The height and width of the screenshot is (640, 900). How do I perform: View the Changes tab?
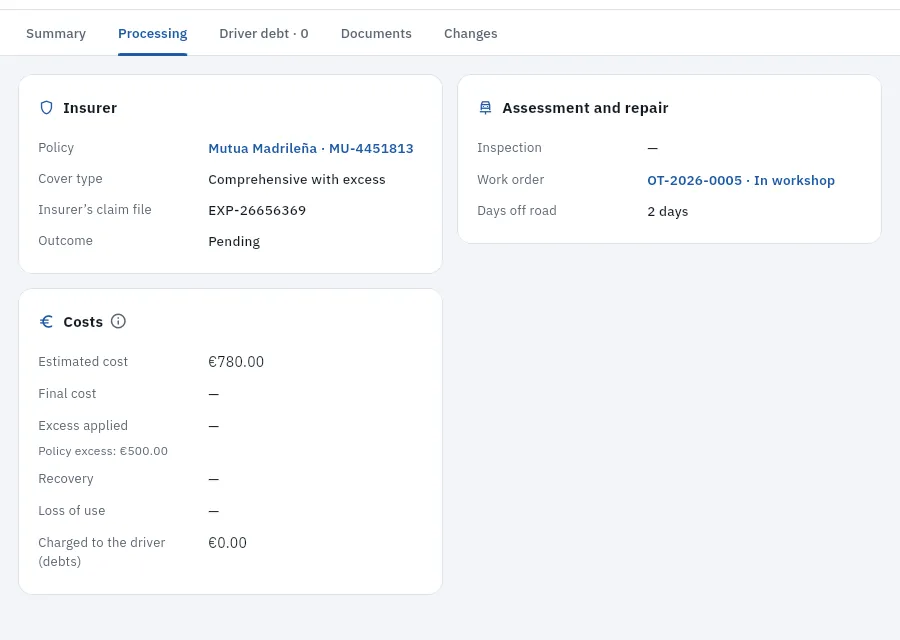(471, 33)
